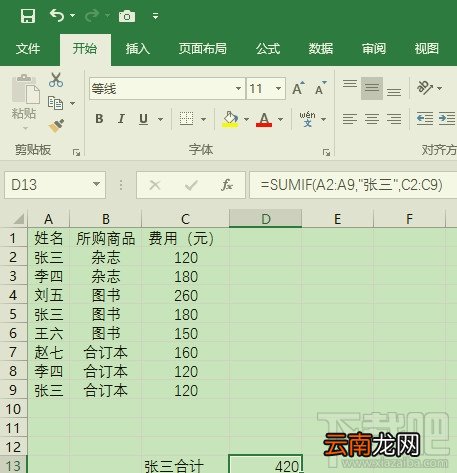Click the Name Box showing D13
The width and height of the screenshot is (457, 473).
(x=48, y=185)
